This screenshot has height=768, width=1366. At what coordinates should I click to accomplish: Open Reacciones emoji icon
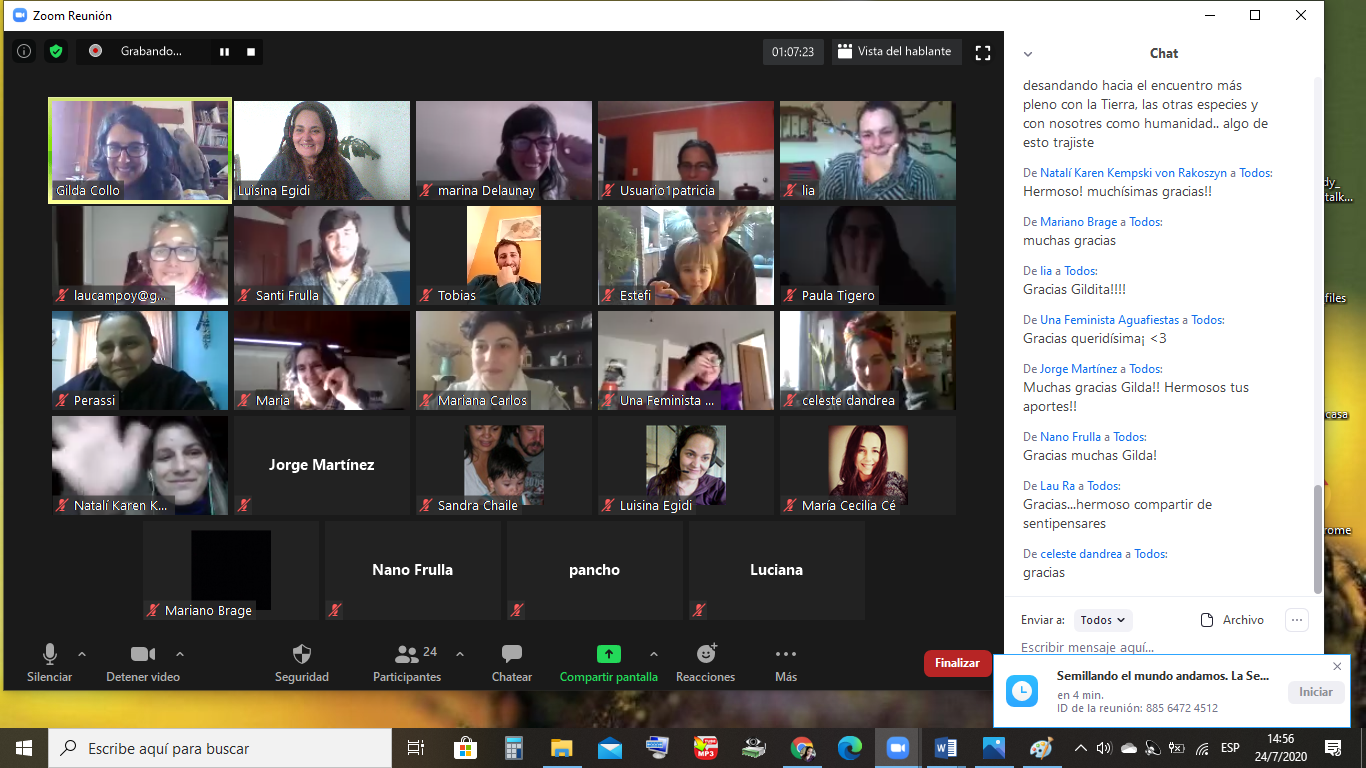(706, 654)
